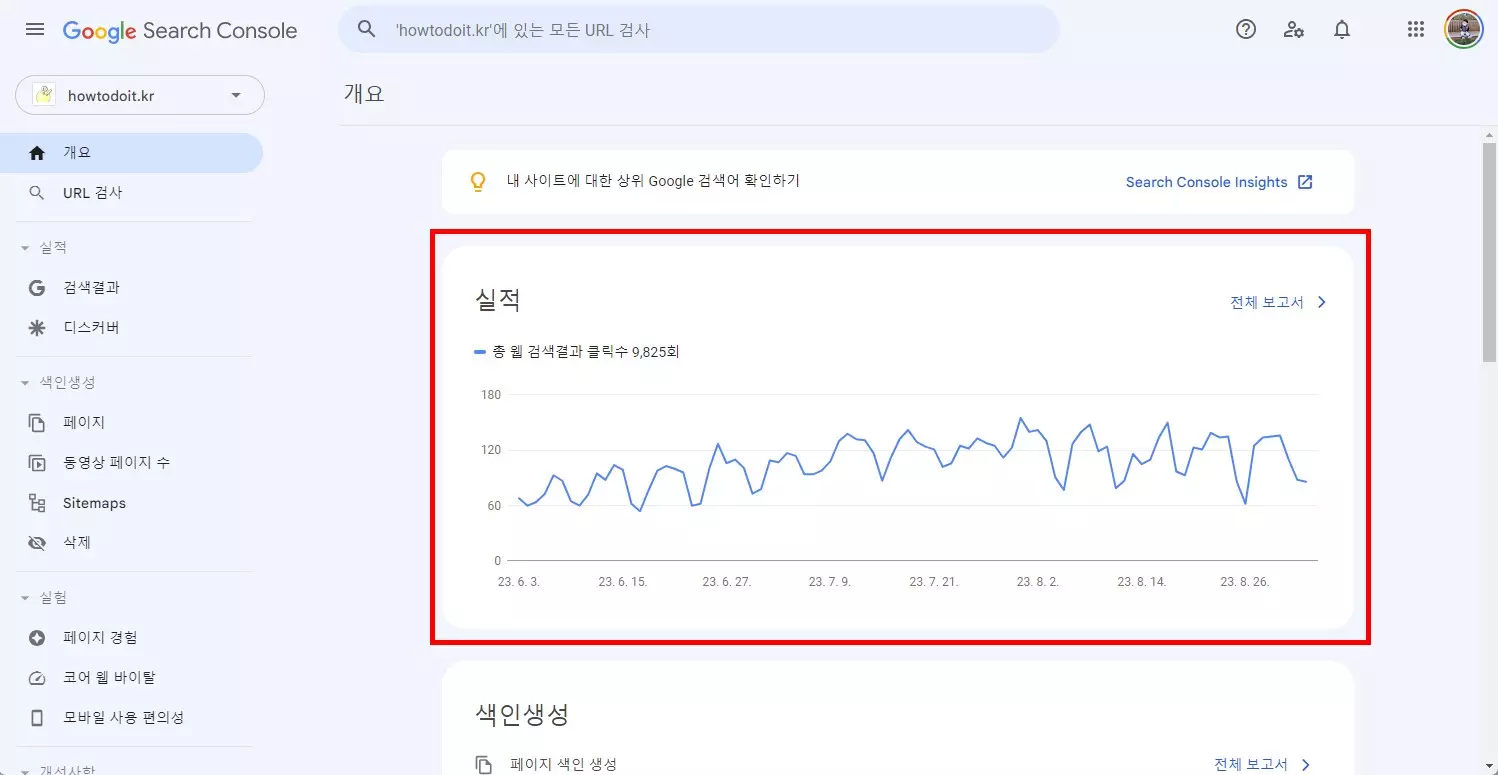
Task: Collapse the 실적 sidebar section
Action: pyautogui.click(x=24, y=247)
